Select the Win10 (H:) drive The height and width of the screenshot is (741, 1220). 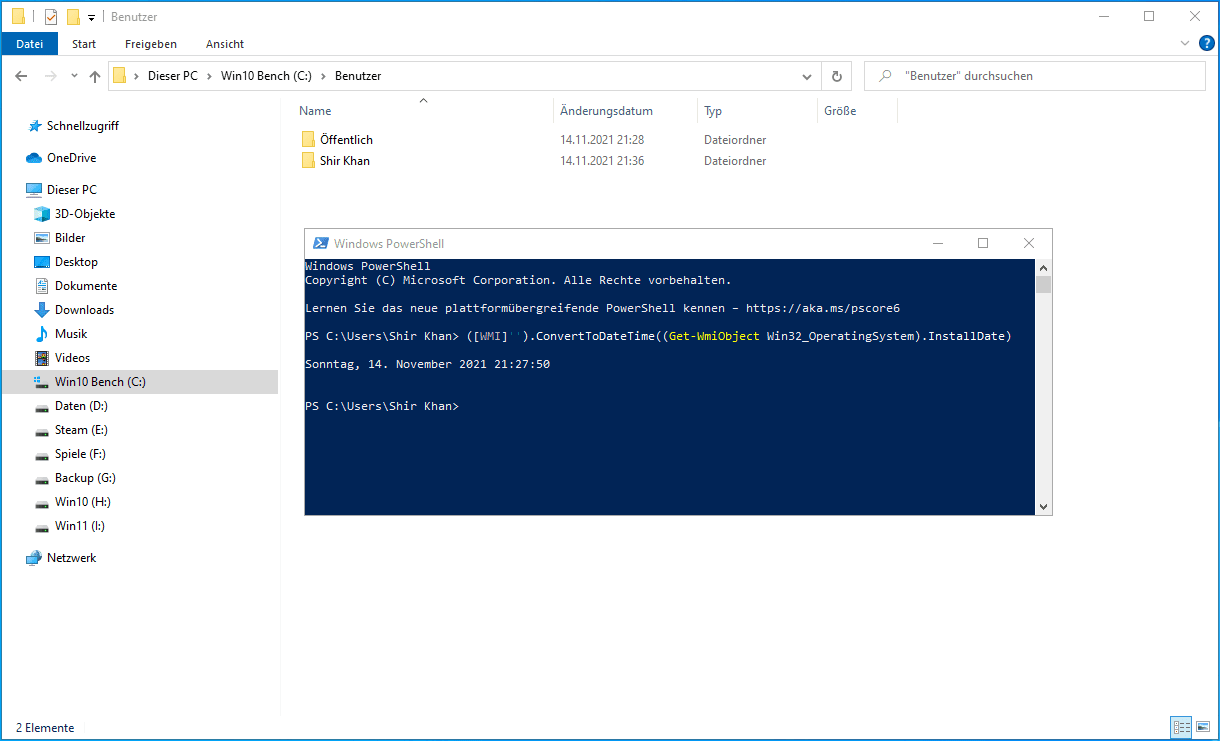click(x=82, y=502)
